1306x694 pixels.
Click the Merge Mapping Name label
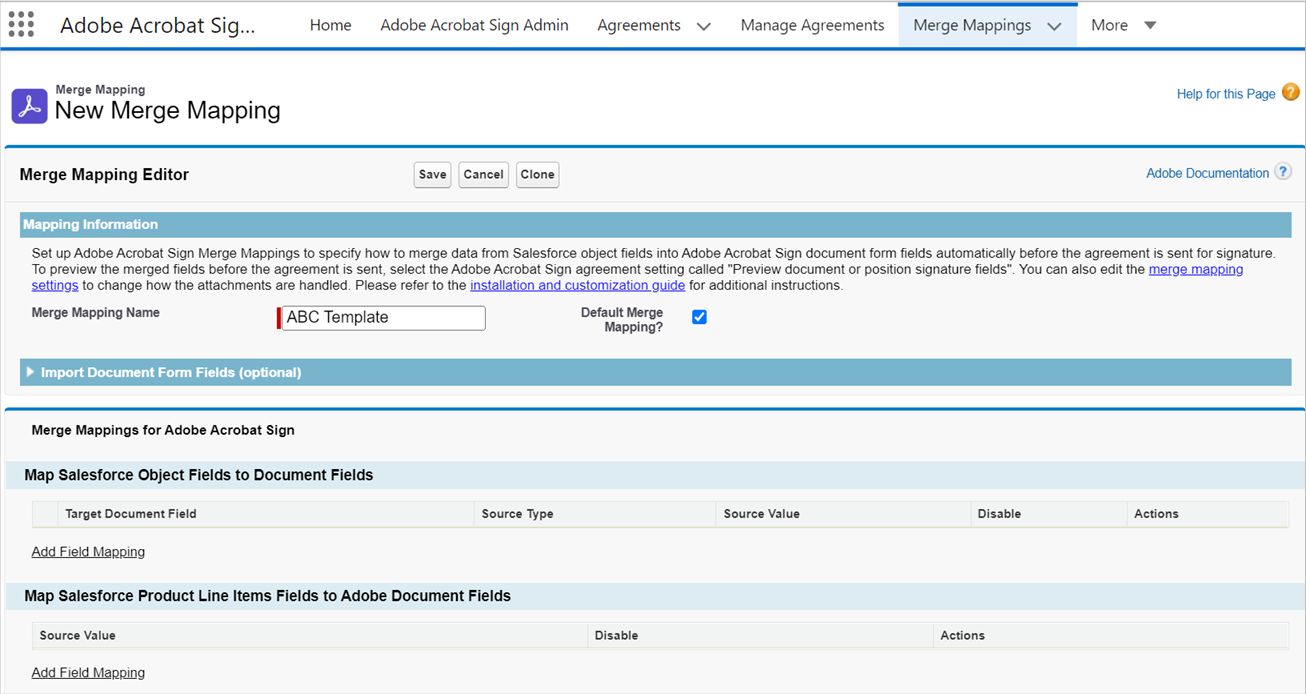pos(95,313)
